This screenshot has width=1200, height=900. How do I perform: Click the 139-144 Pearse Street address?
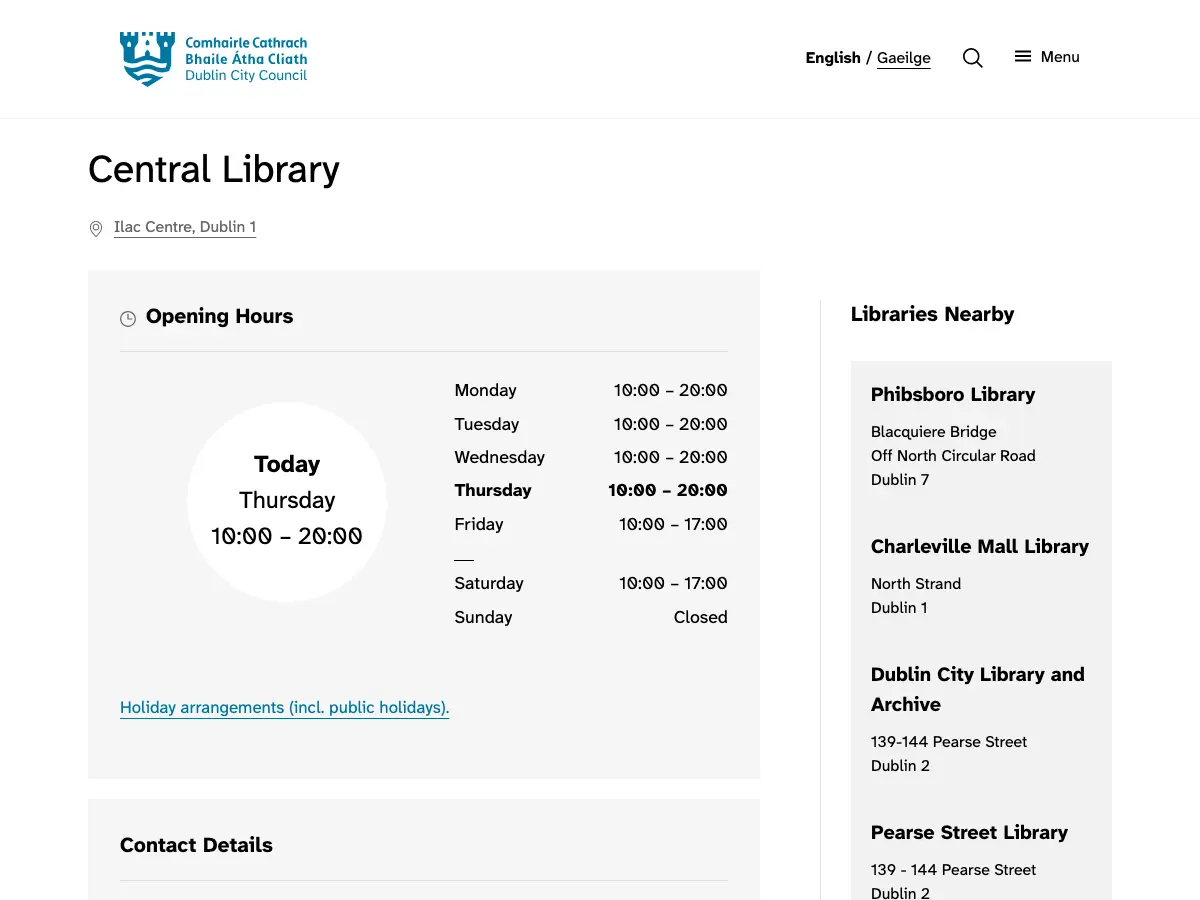[x=949, y=742]
